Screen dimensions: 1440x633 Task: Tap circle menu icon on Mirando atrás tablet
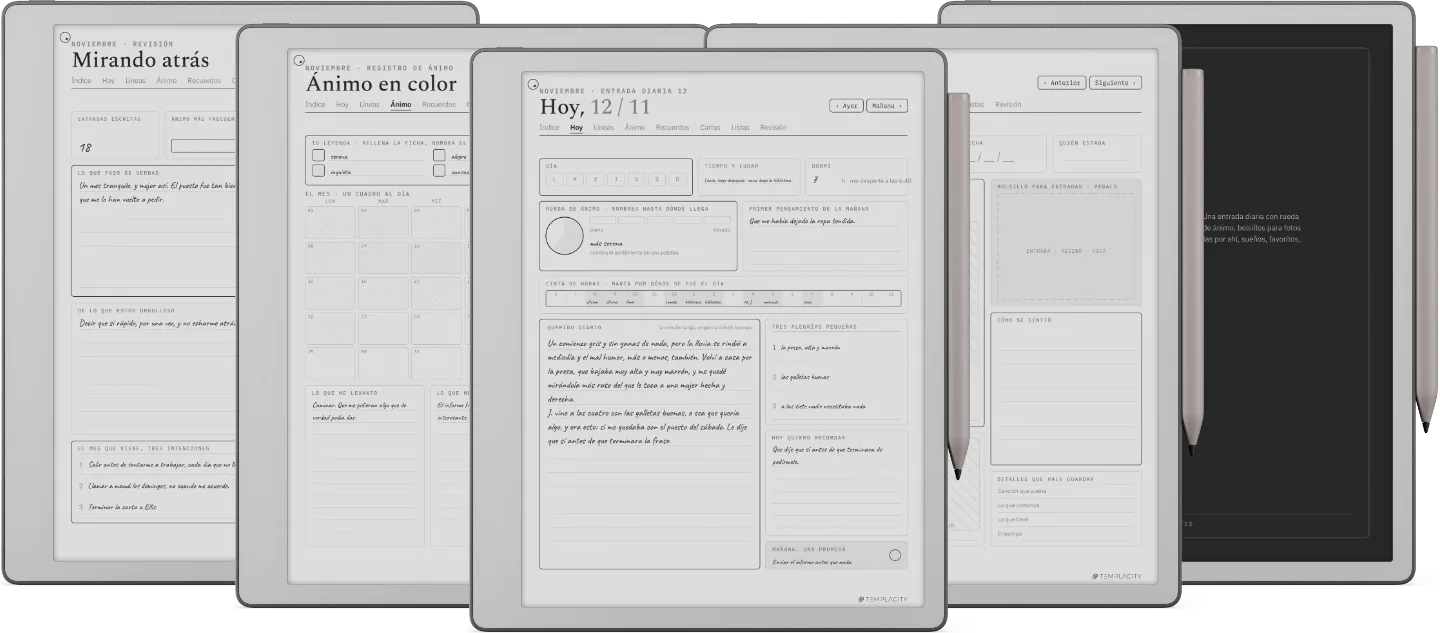(x=65, y=38)
